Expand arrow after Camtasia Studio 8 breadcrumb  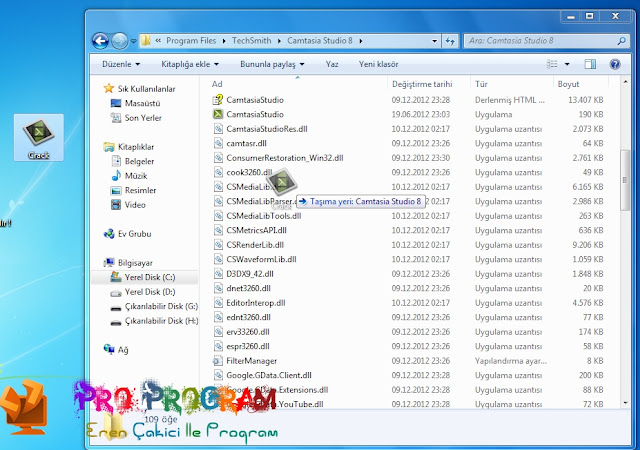click(361, 41)
